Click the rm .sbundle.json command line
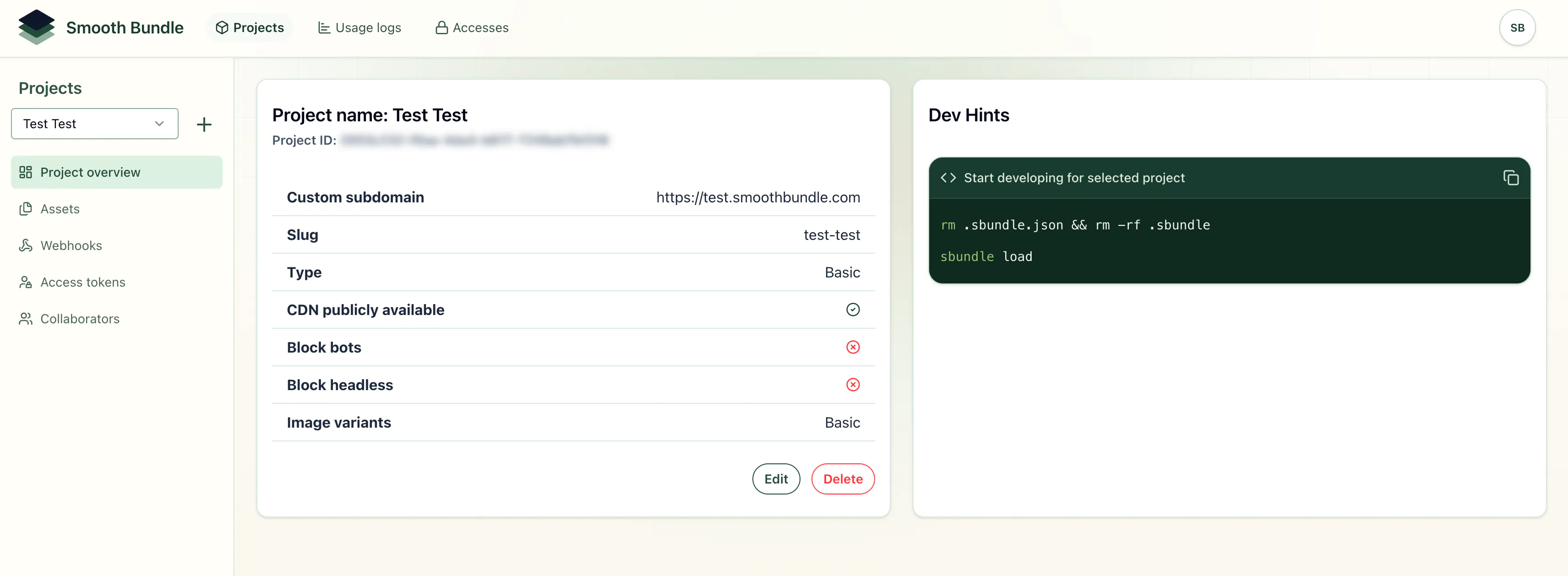1568x576 pixels. click(1075, 225)
